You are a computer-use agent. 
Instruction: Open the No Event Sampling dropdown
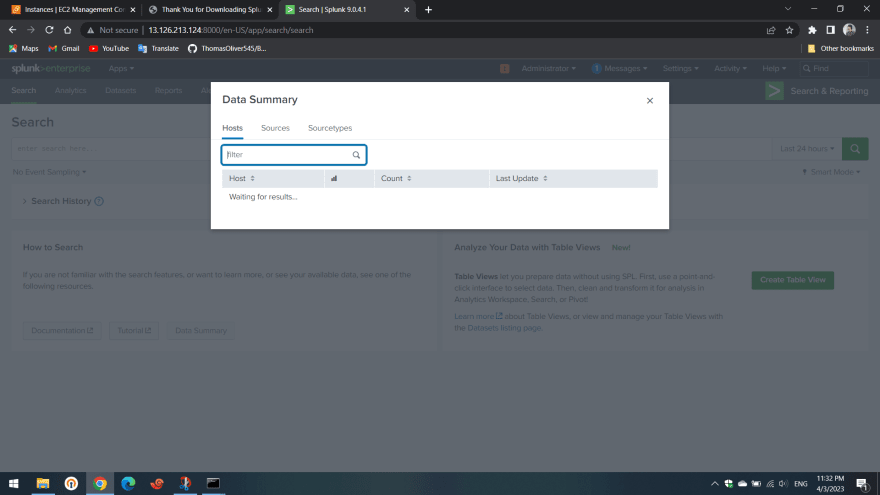(49, 172)
